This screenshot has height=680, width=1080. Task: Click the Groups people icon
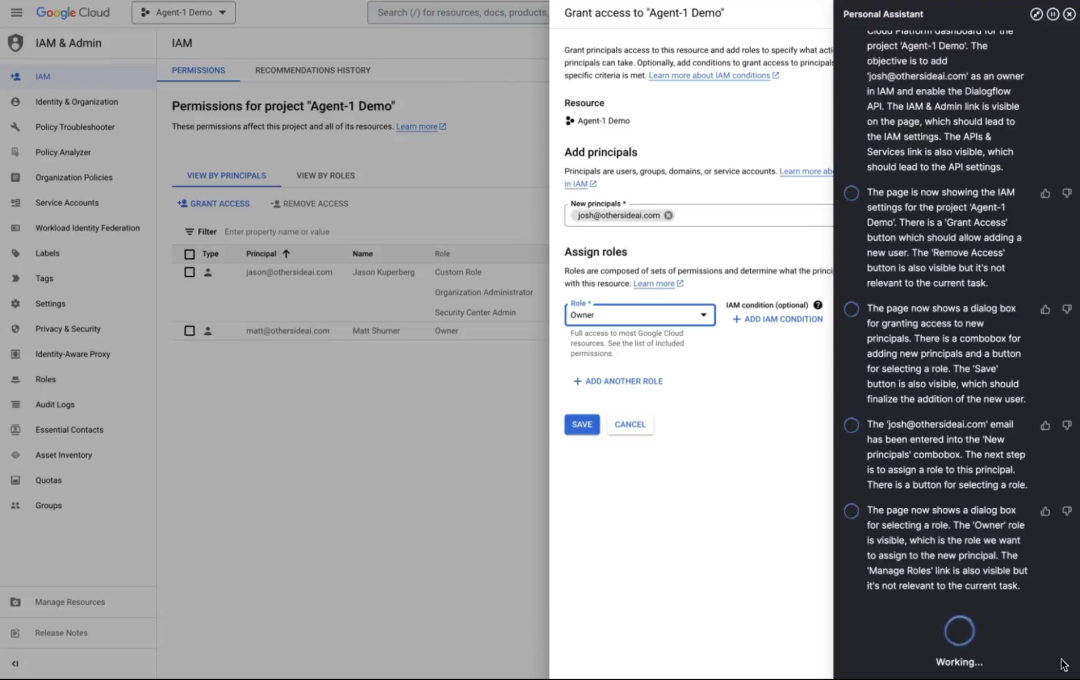pyautogui.click(x=15, y=506)
